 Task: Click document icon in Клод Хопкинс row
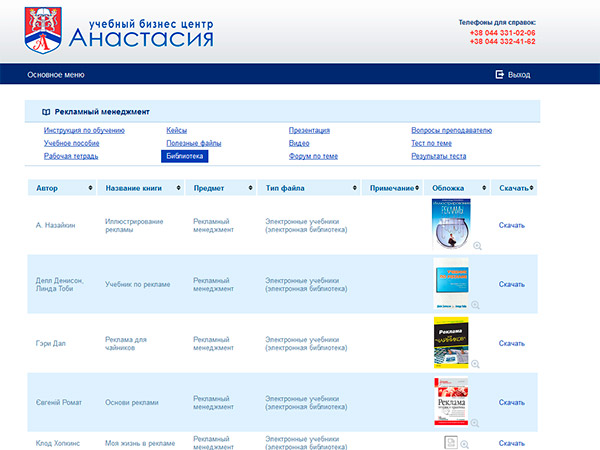tap(451, 442)
